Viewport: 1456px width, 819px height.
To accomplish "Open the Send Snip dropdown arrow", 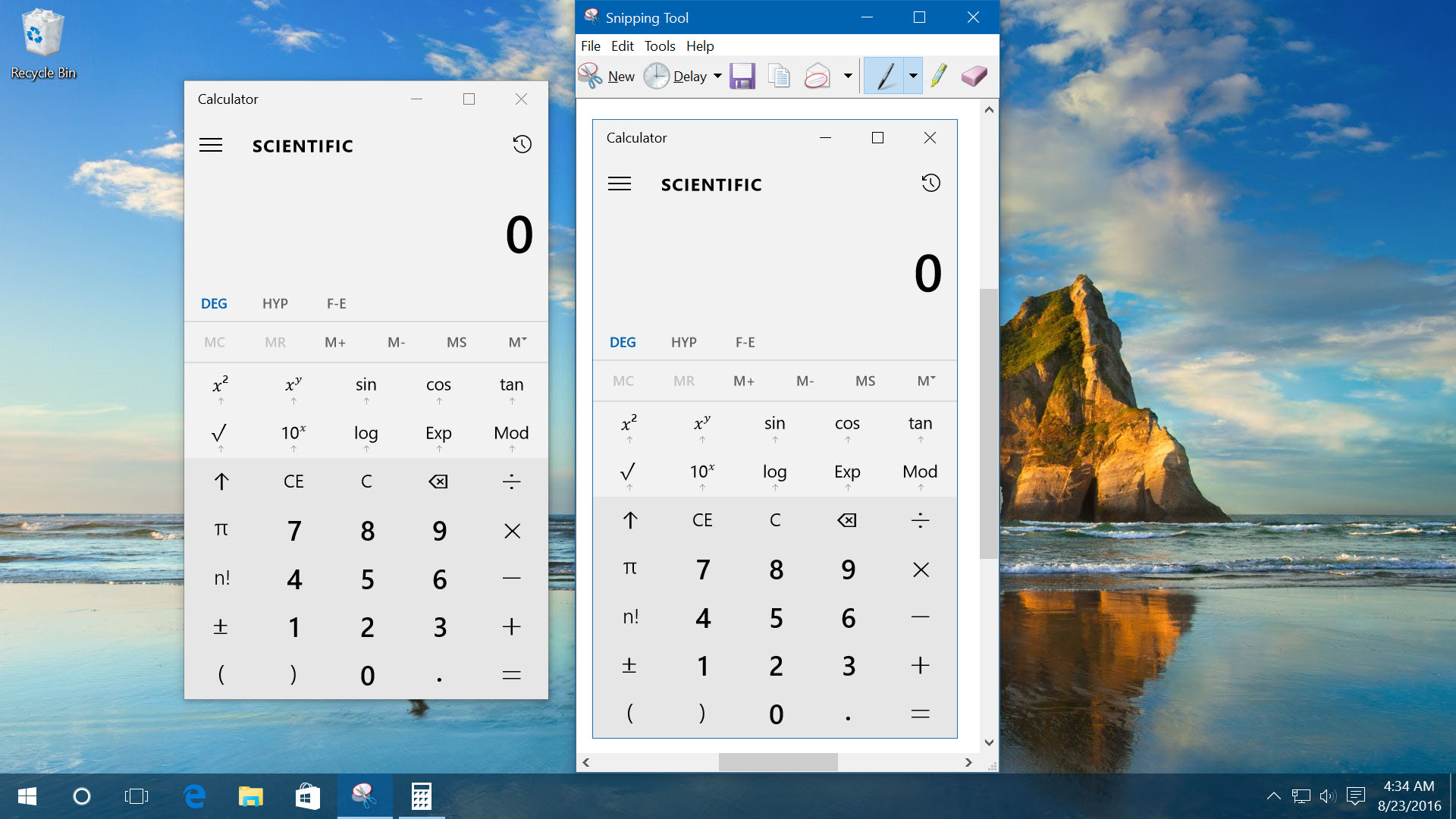I will [848, 76].
